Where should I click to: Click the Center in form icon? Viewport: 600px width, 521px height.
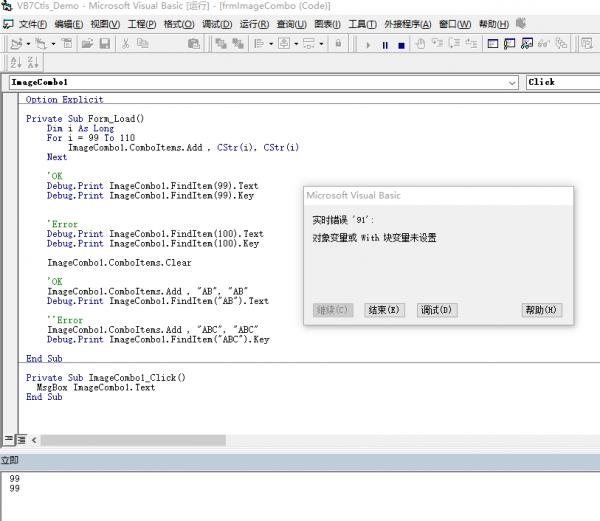point(284,44)
